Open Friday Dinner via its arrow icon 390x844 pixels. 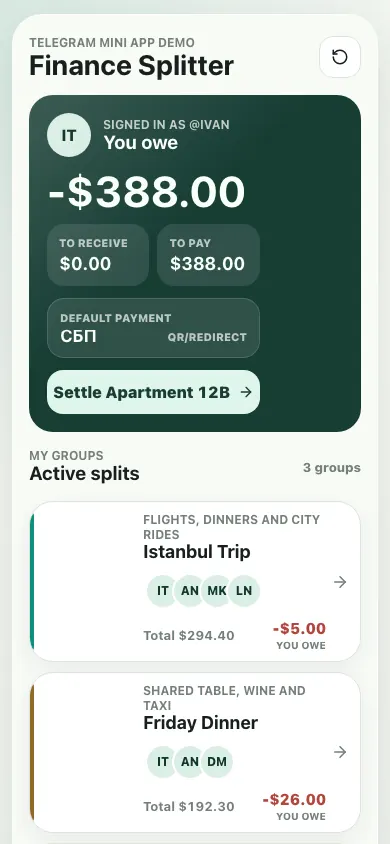point(340,752)
